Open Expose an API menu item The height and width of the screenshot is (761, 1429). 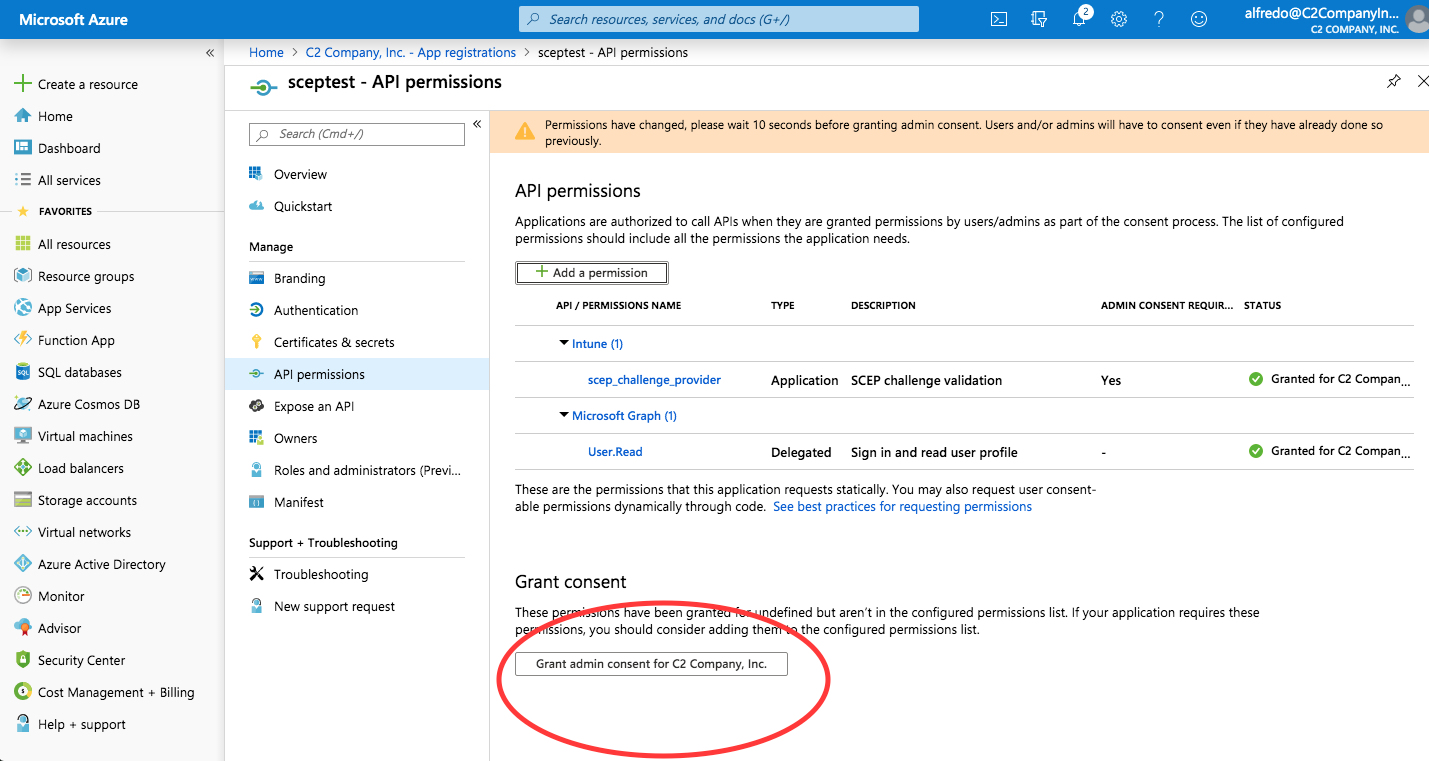[x=314, y=406]
